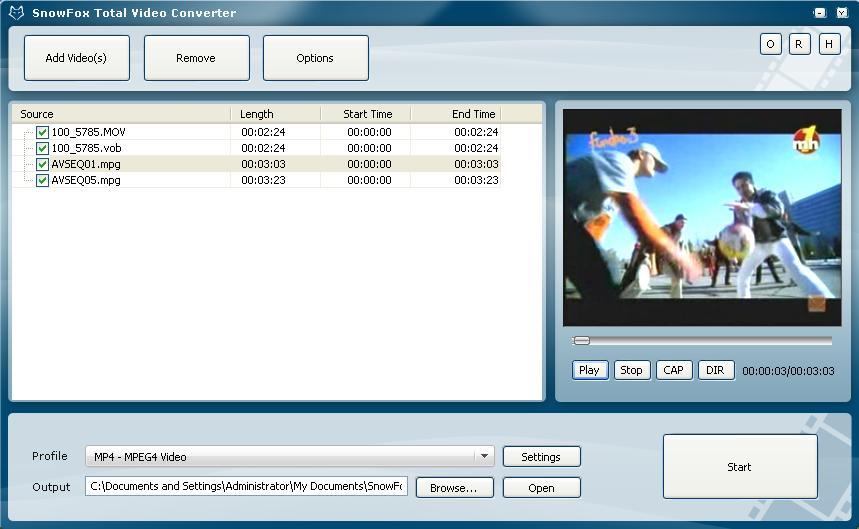Screen dimensions: 859x529
Task: Click Browse to choose output folder
Action: 454,488
